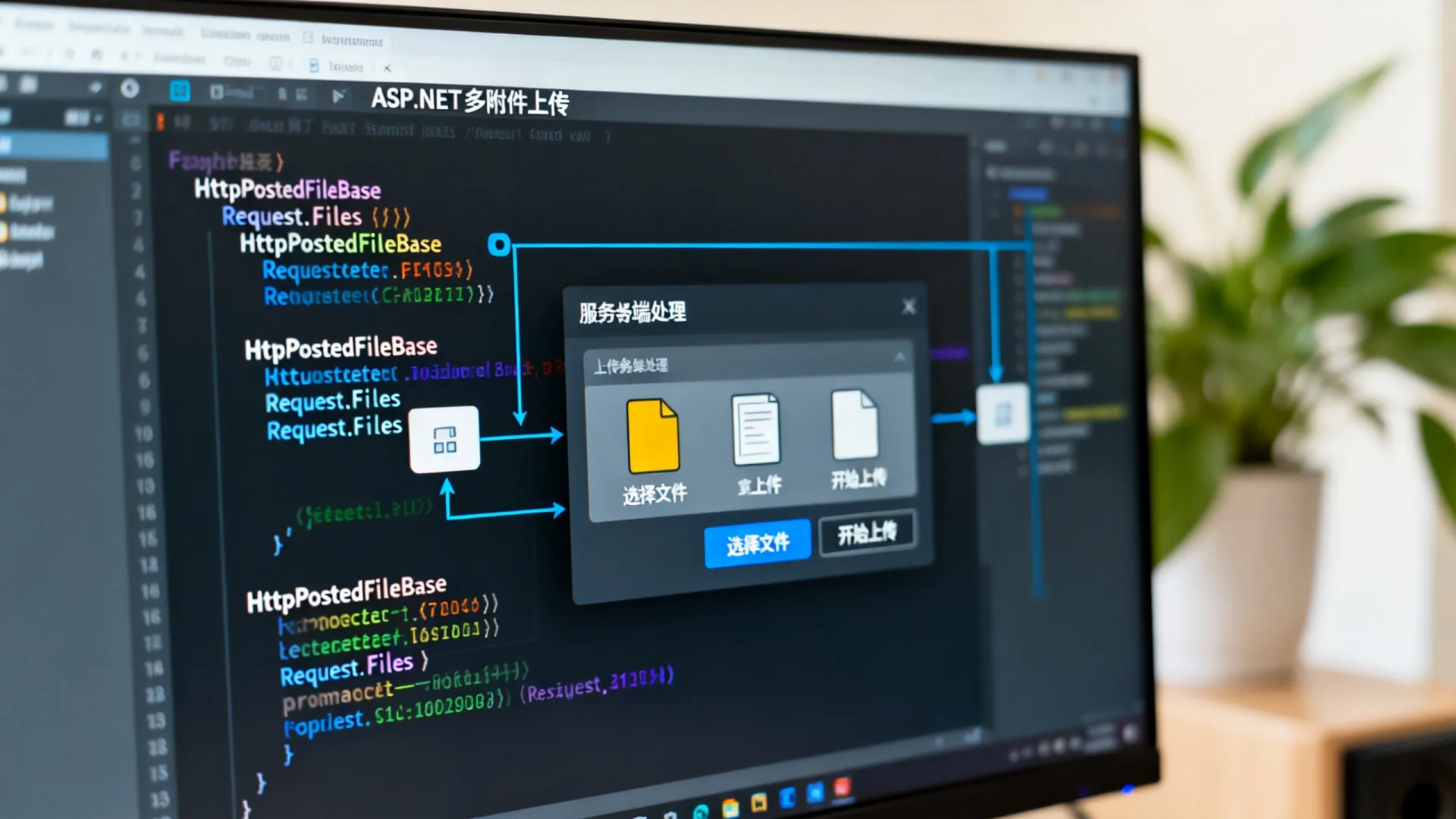Select the highlighted blue row in left sidebar
The width and height of the screenshot is (1456, 819).
click(x=53, y=146)
